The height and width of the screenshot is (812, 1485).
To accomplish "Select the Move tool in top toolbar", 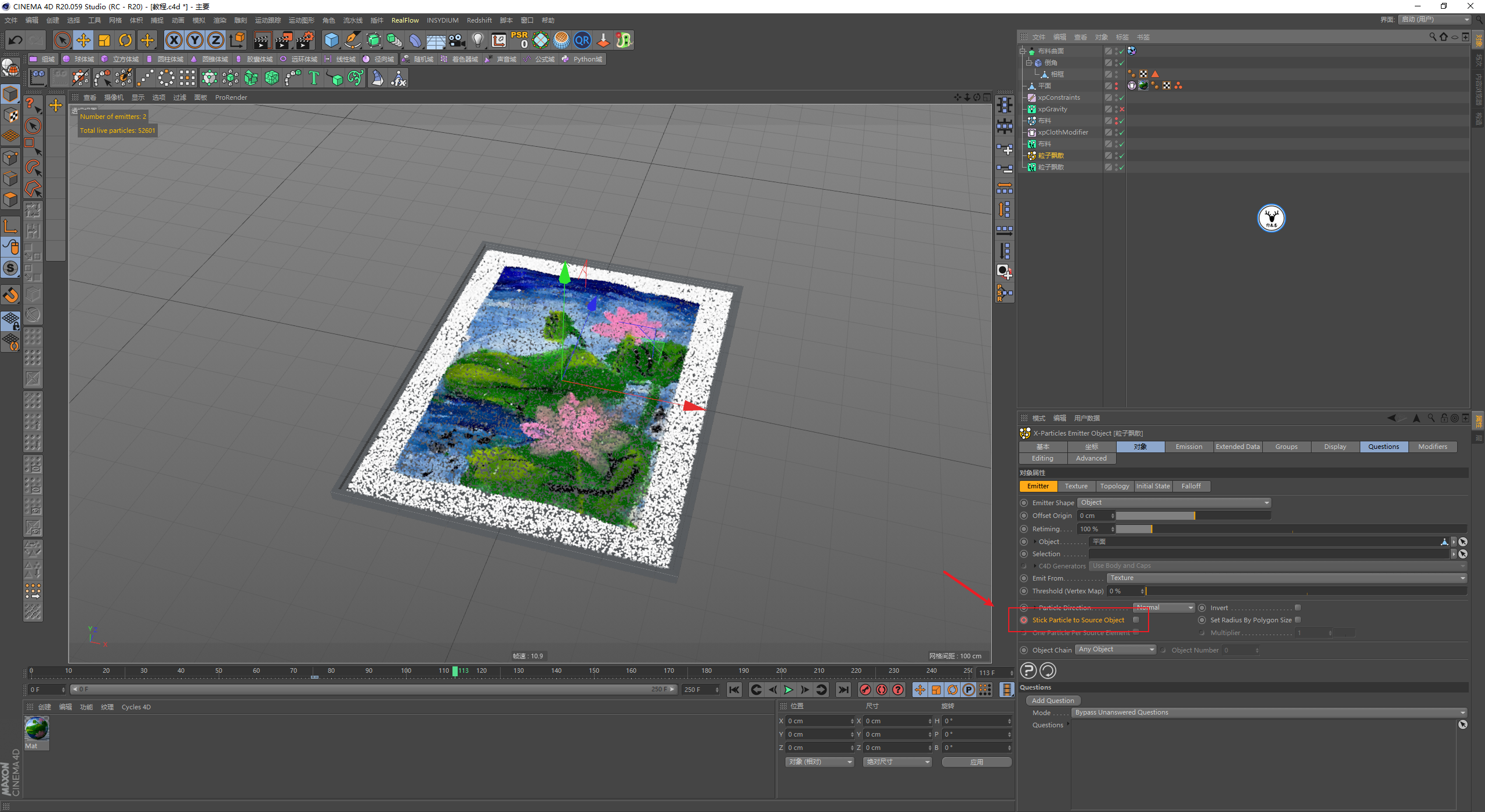I will coord(84,40).
